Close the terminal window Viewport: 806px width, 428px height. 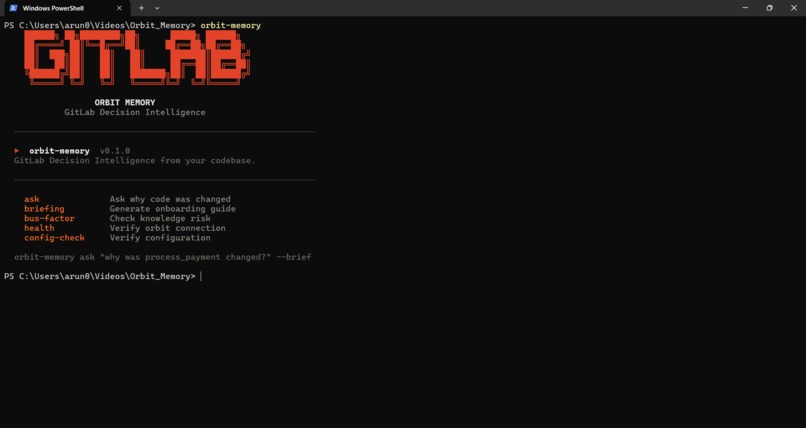(794, 8)
